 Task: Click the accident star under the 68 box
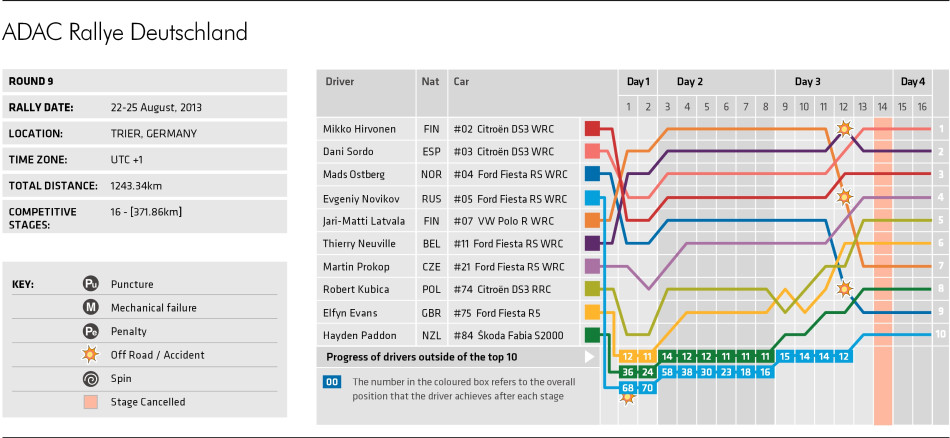[x=628, y=397]
